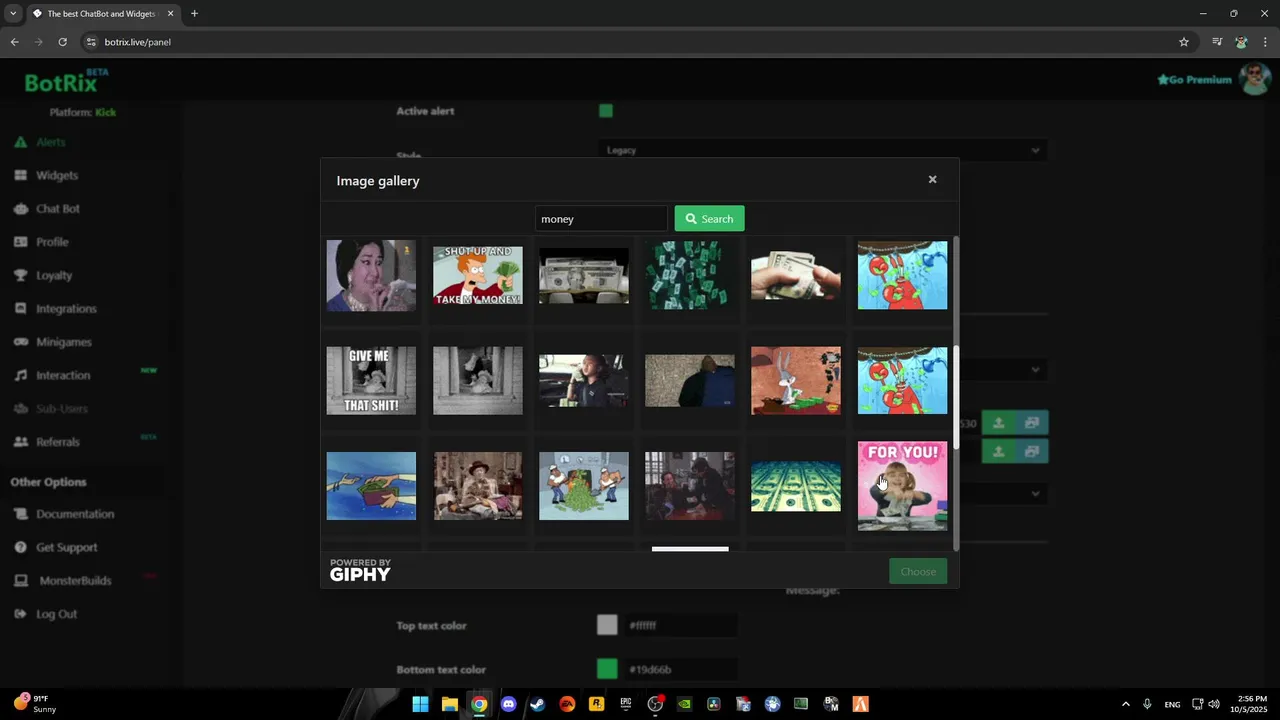Open the Style dropdown showing Legacy
Screen dimensions: 1280x720
click(x=822, y=151)
